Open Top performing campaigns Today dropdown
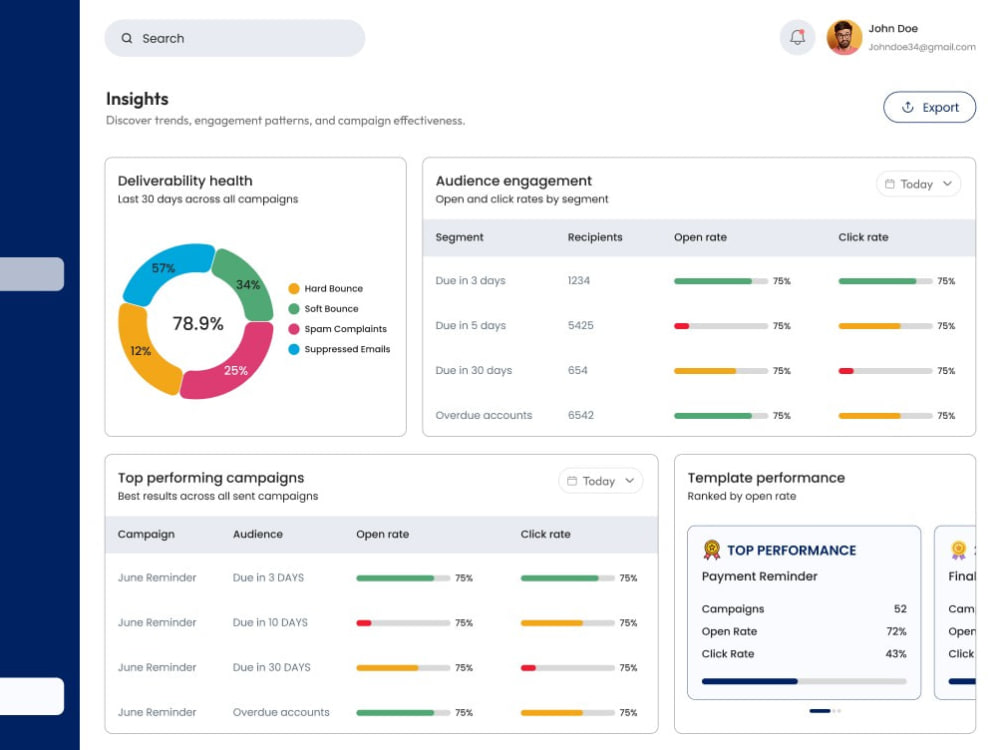Image resolution: width=1000 pixels, height=750 pixels. point(600,481)
